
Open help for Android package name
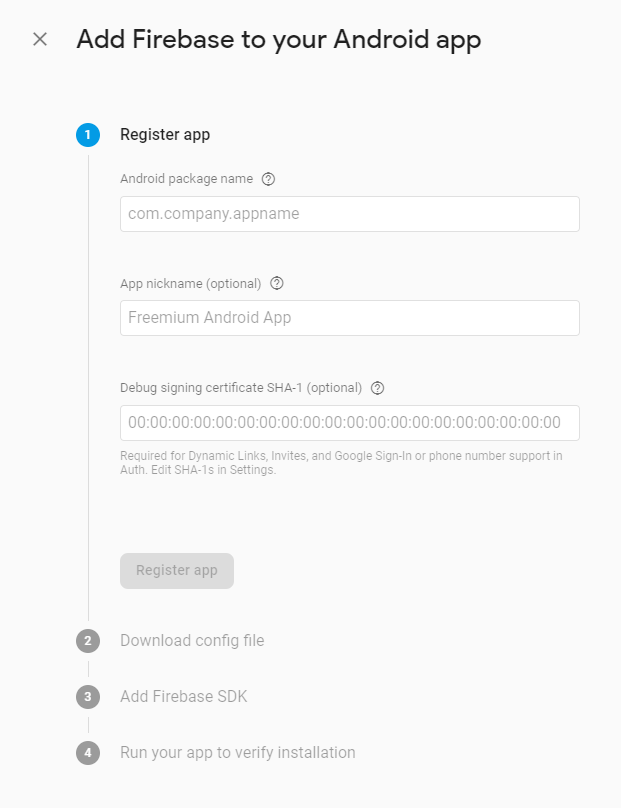[268, 179]
